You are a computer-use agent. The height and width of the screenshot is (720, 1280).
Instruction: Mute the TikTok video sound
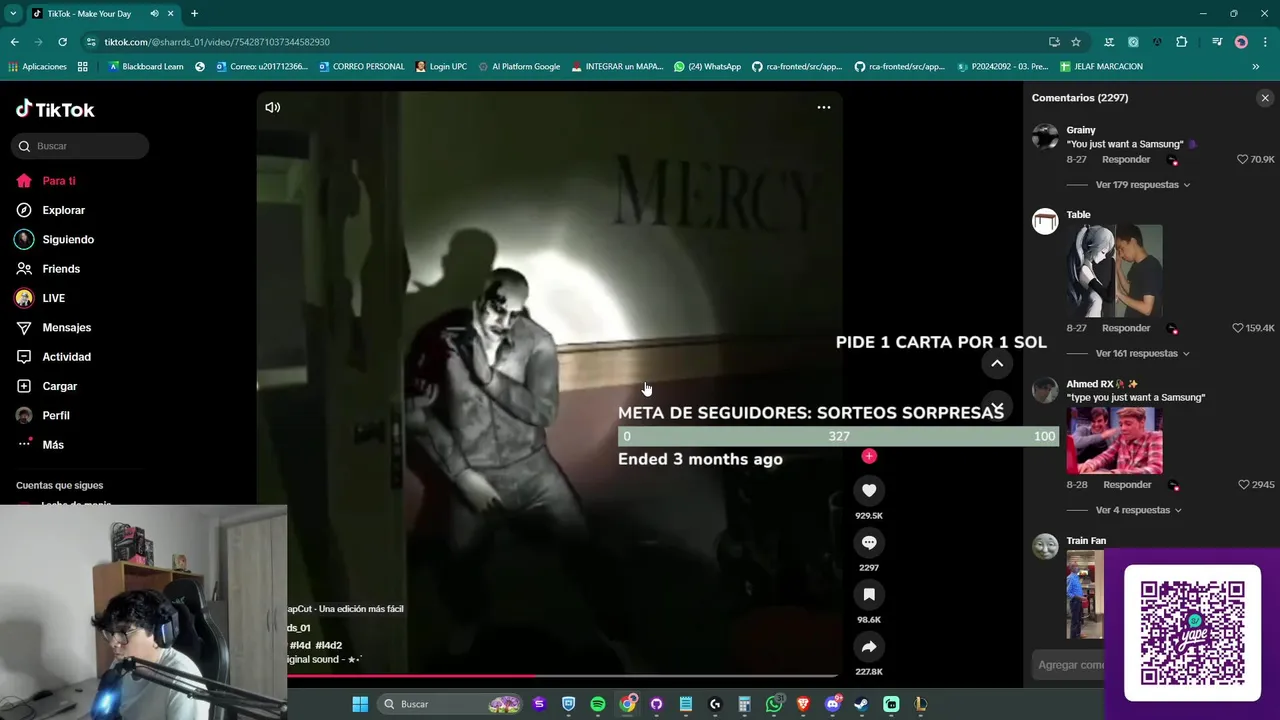[272, 107]
